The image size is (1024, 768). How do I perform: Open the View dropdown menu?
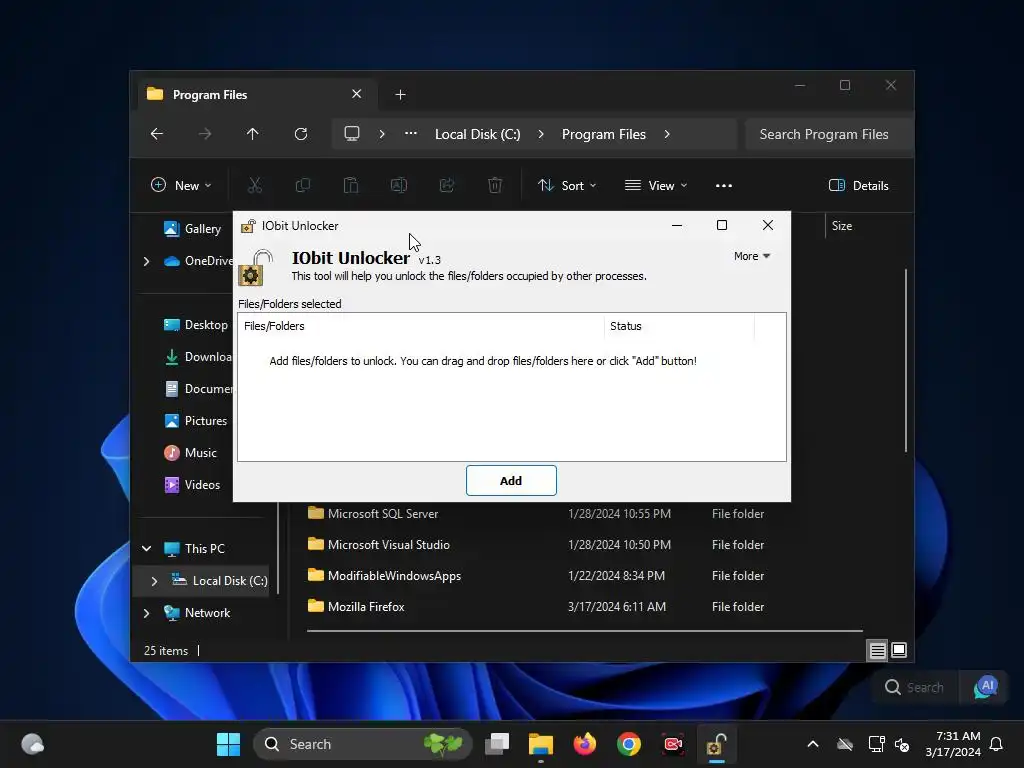[656, 185]
